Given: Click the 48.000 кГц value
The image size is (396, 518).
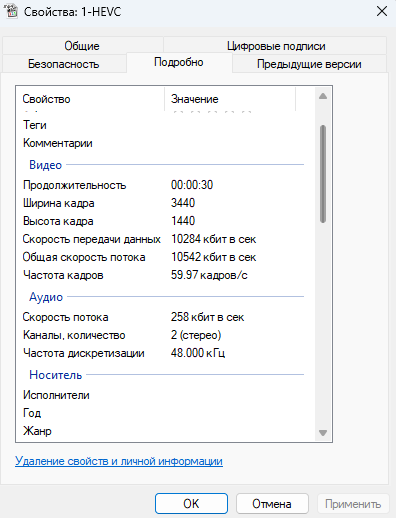Looking at the screenshot, I should coord(198,353).
